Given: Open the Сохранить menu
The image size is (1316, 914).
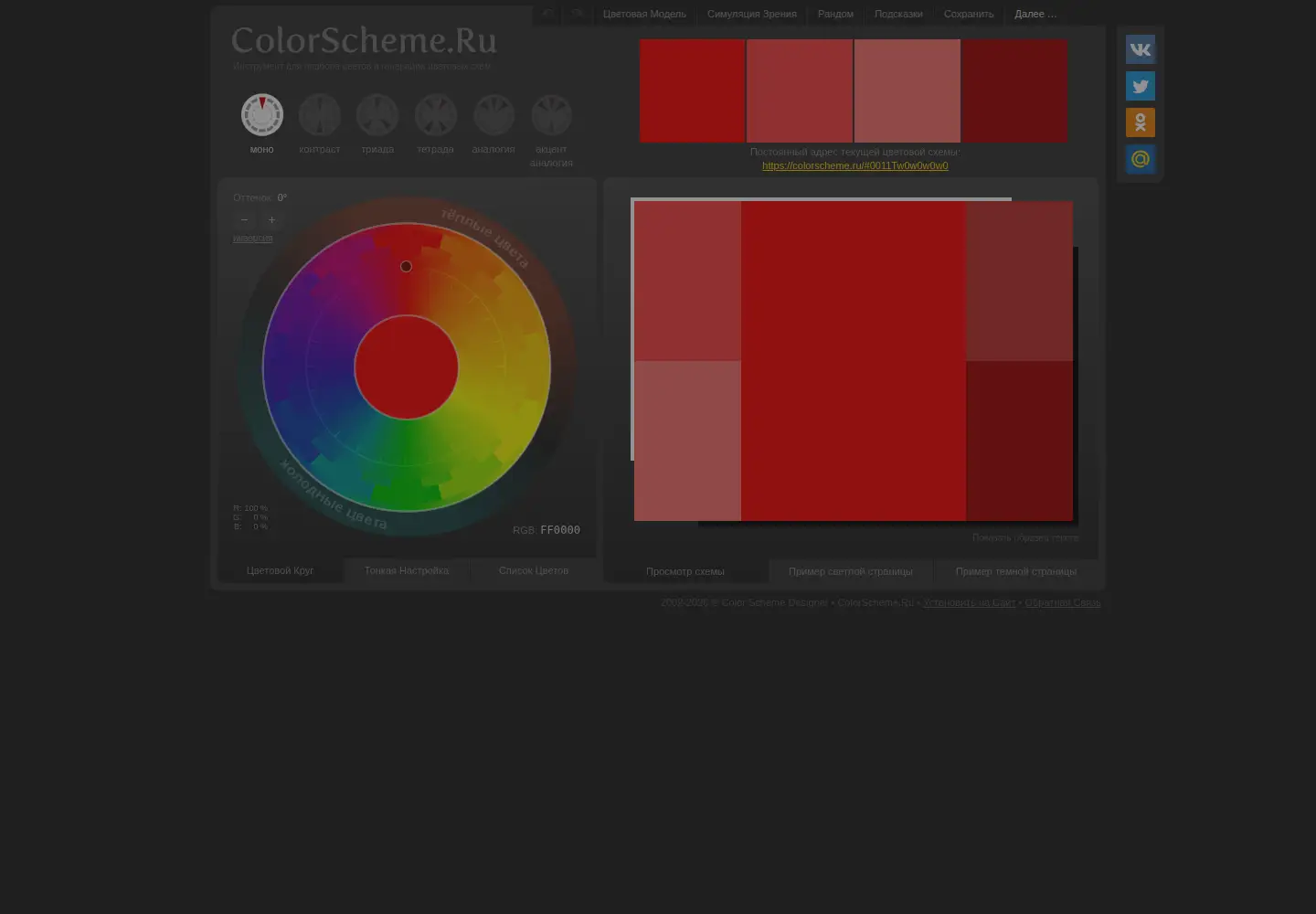Looking at the screenshot, I should pos(969,14).
